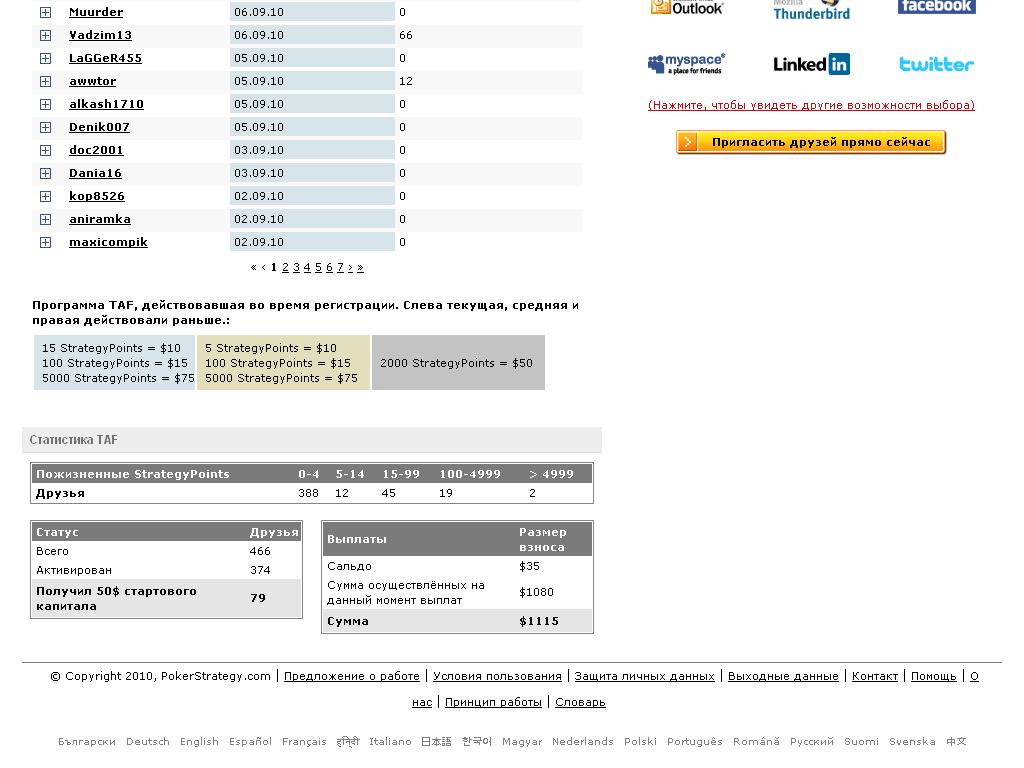Expand the Denik007 row plus icon
The image size is (1024, 768).
[x=45, y=127]
